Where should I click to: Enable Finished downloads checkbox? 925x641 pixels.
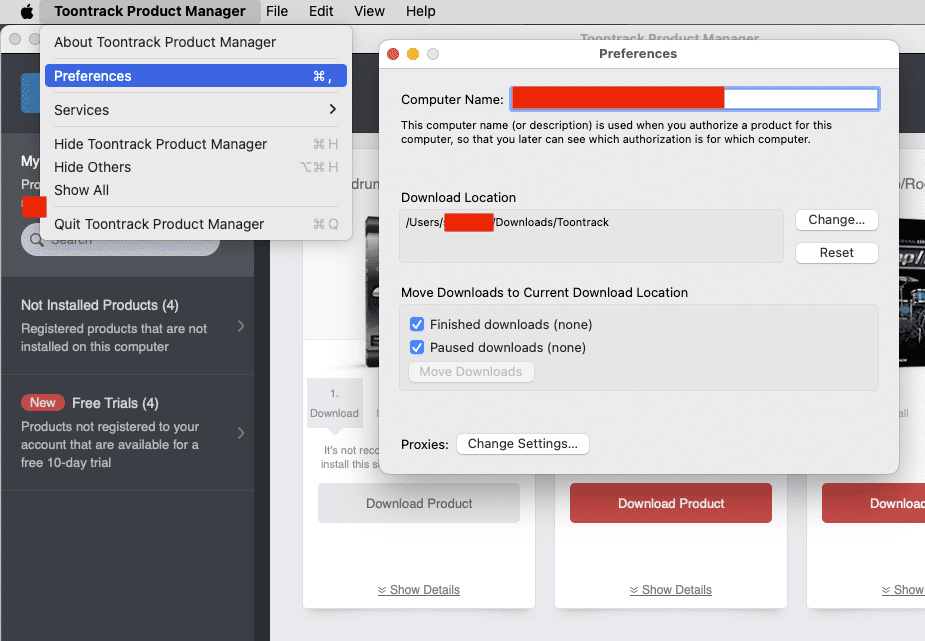(x=417, y=324)
